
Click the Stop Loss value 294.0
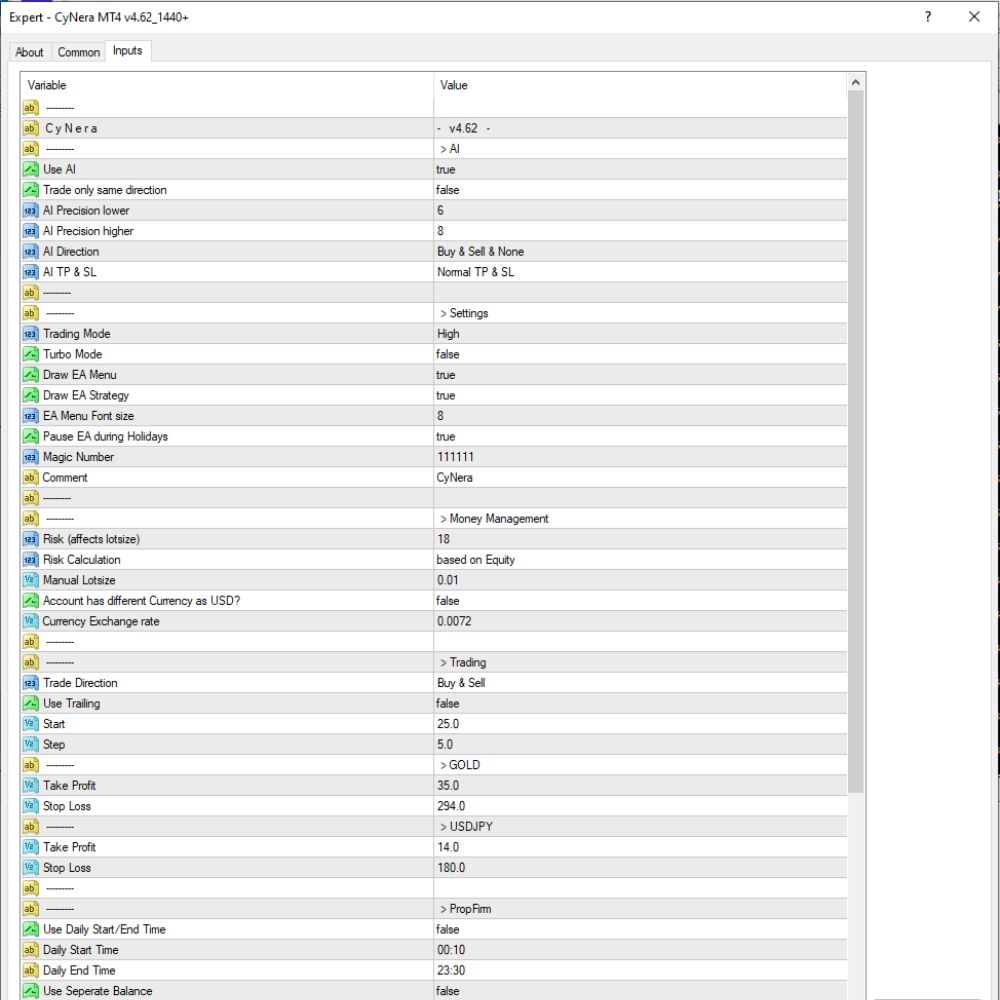640,806
